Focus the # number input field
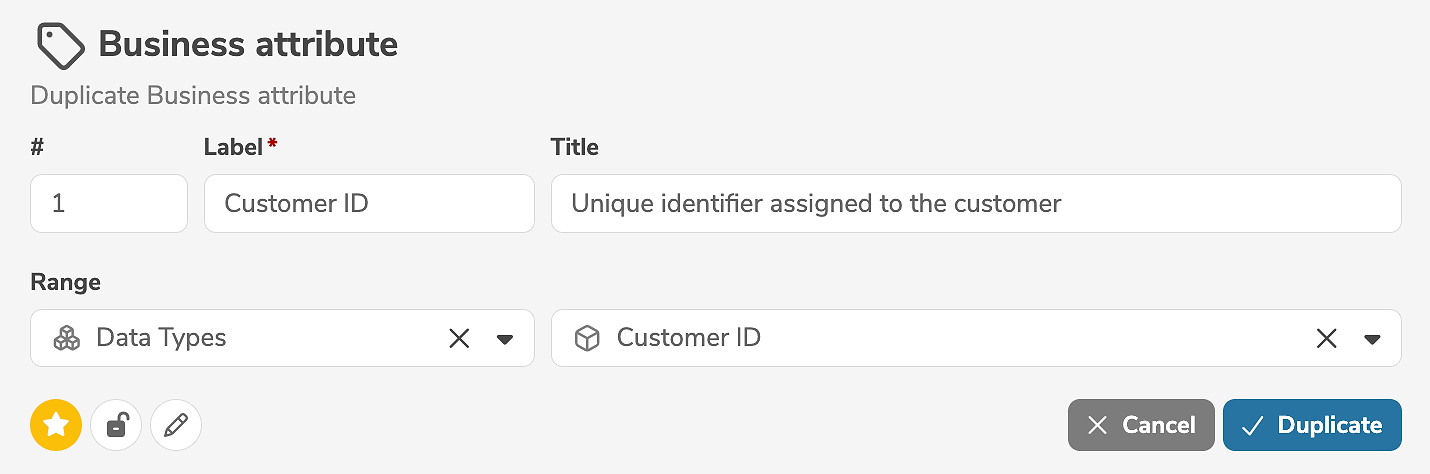Screen dimensions: 1430x474 (x=109, y=204)
